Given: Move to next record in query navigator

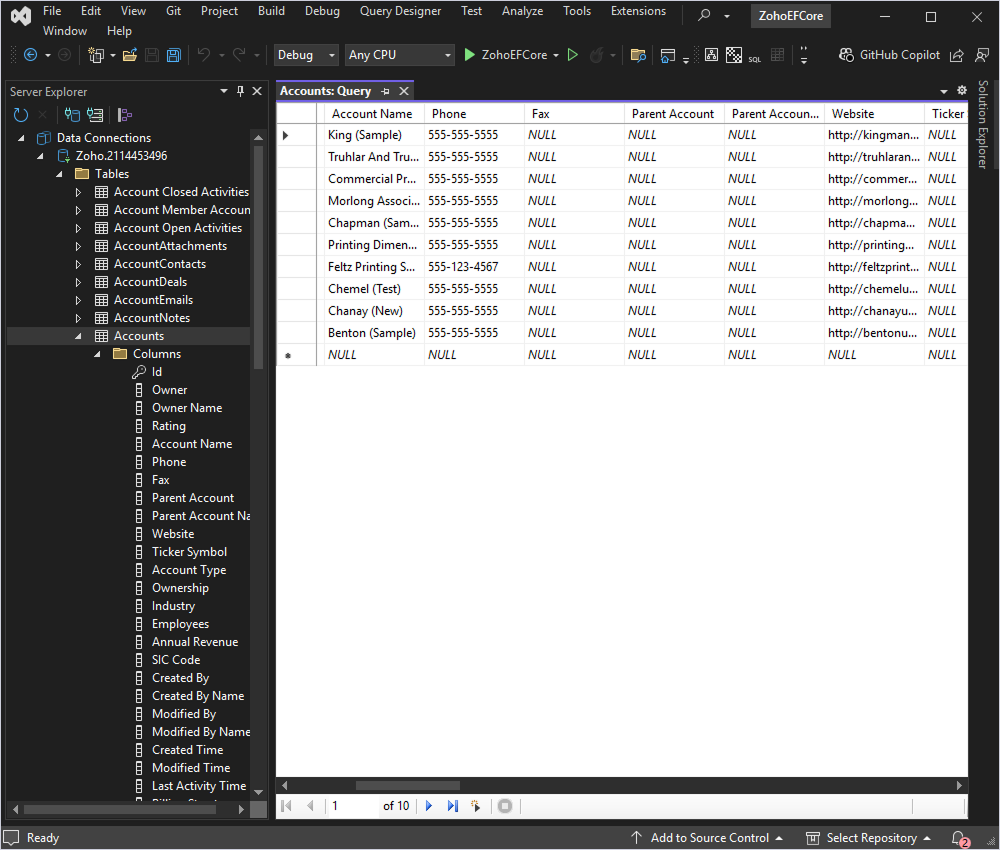Looking at the screenshot, I should click(x=429, y=806).
